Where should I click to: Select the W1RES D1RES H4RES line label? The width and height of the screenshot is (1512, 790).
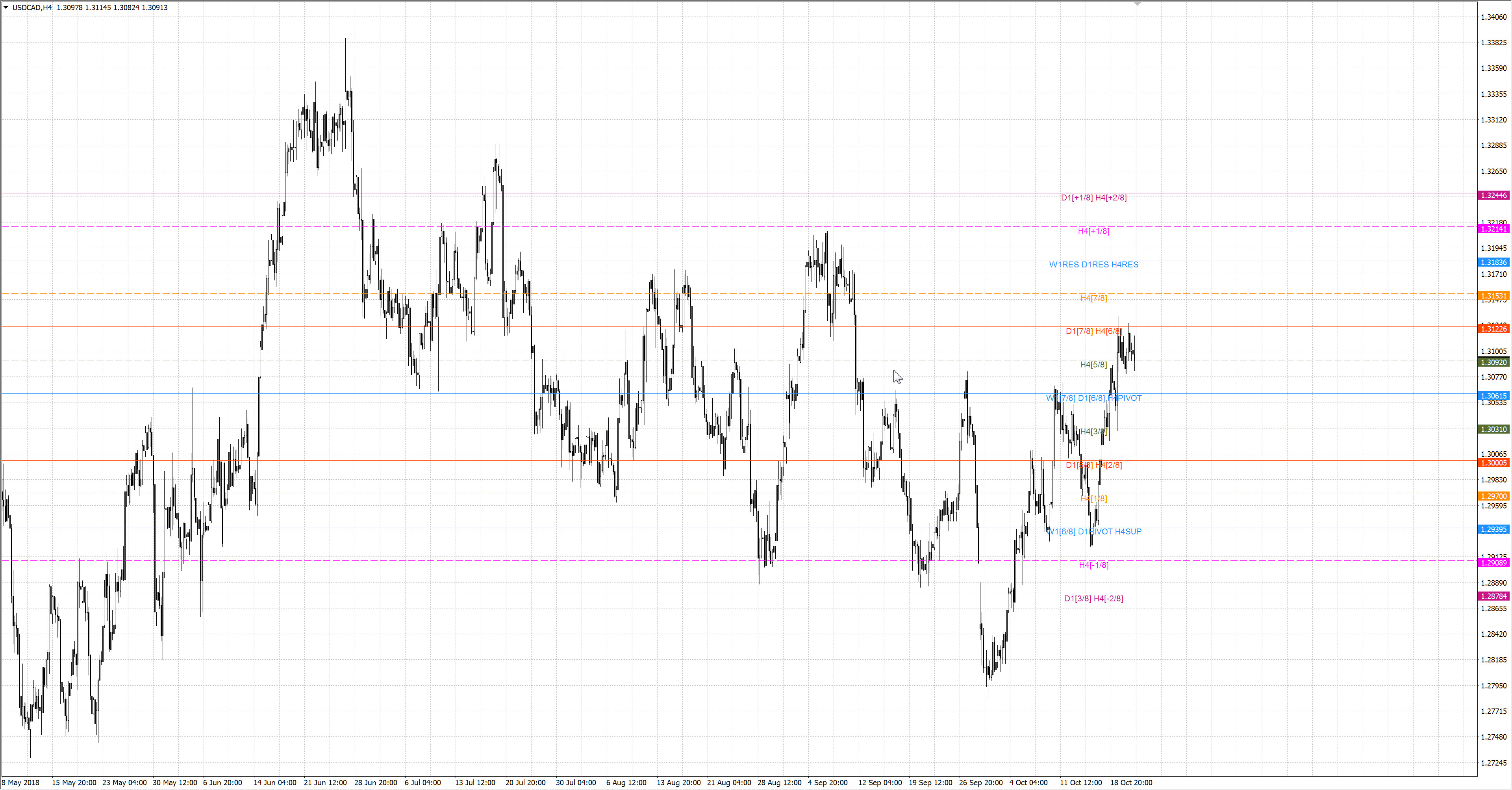tap(1093, 265)
